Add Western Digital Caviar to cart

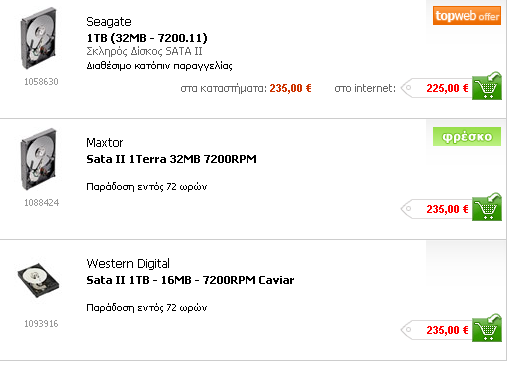pyautogui.click(x=487, y=328)
